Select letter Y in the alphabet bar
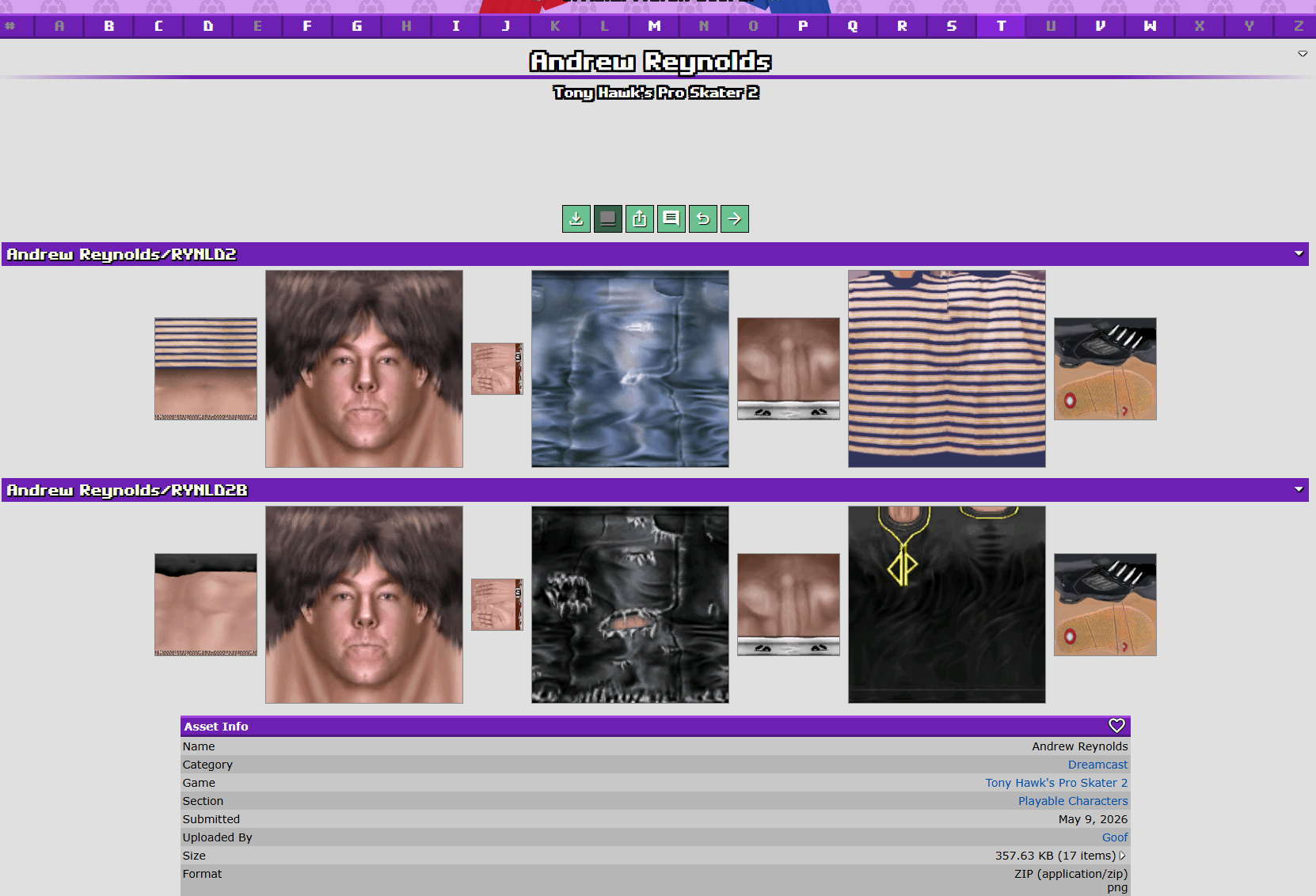This screenshot has height=896, width=1316. point(1249,26)
